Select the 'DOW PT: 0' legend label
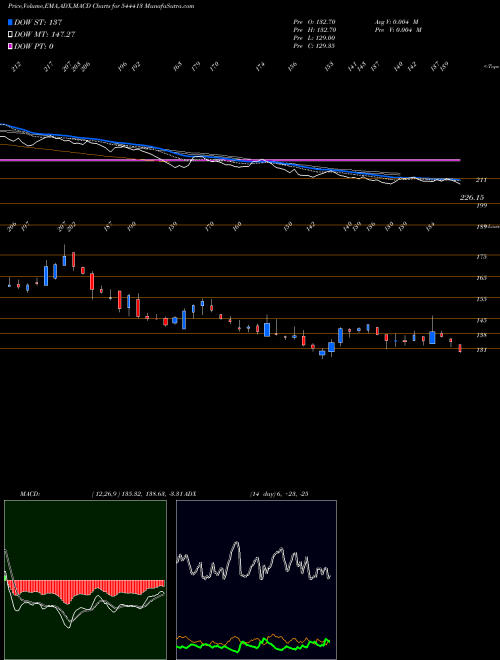The width and height of the screenshot is (500, 660). coord(34,46)
